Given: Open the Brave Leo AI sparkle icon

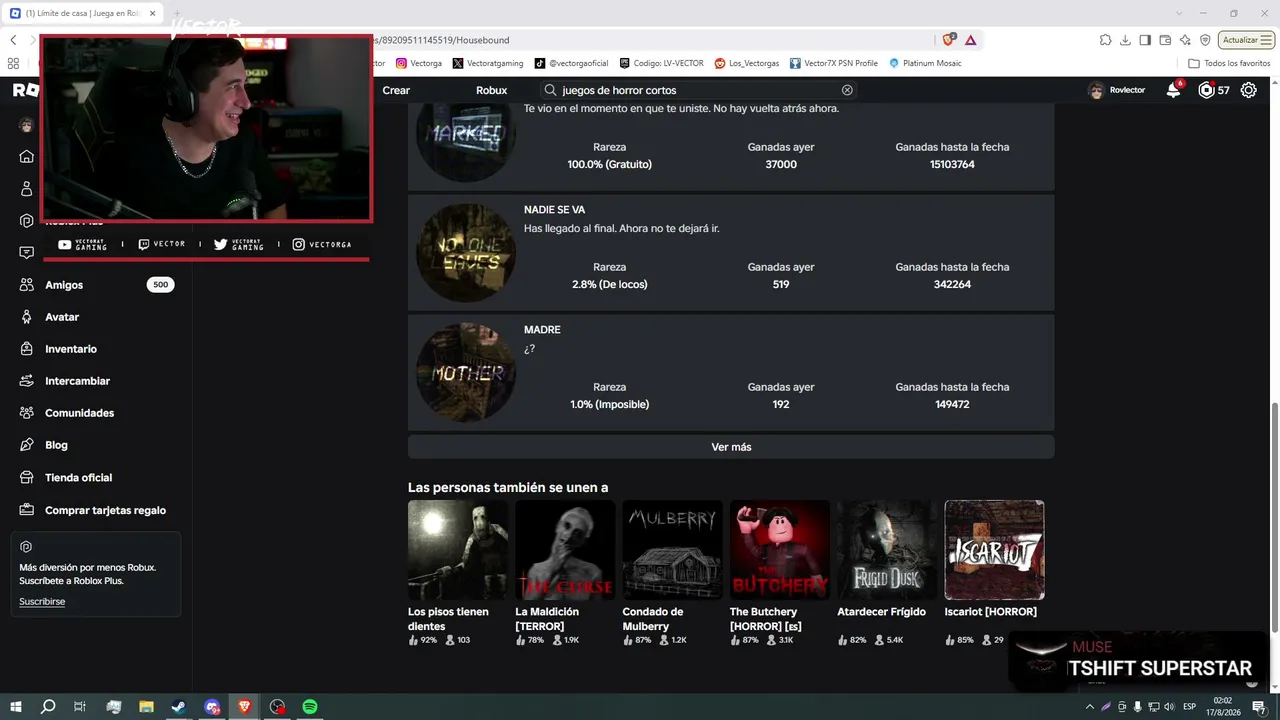Looking at the screenshot, I should [1185, 40].
